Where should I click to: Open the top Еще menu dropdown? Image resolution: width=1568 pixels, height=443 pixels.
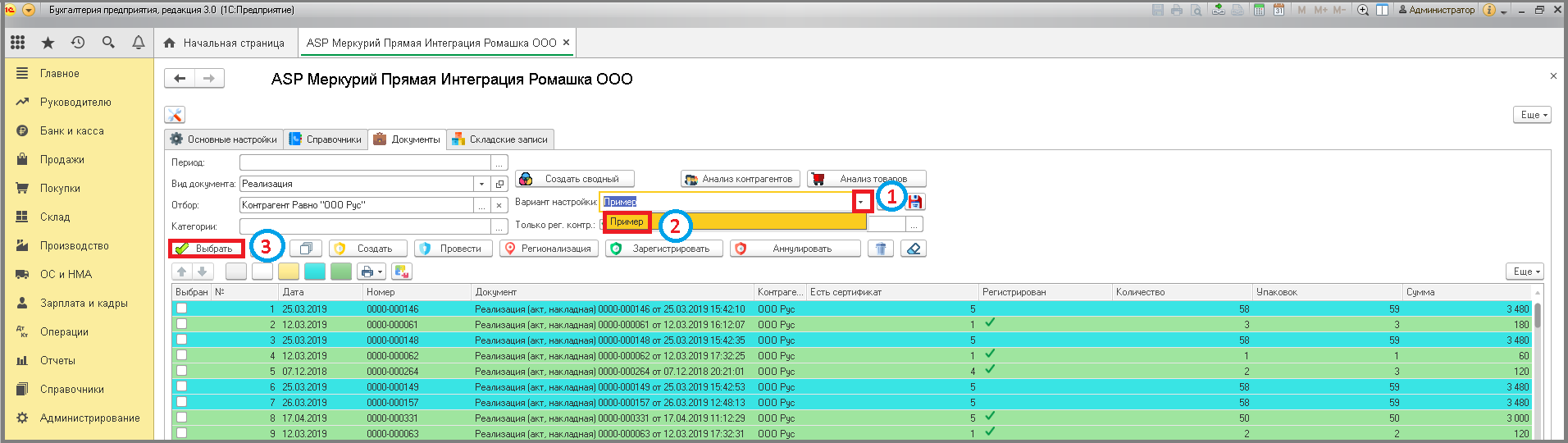pos(1532,115)
